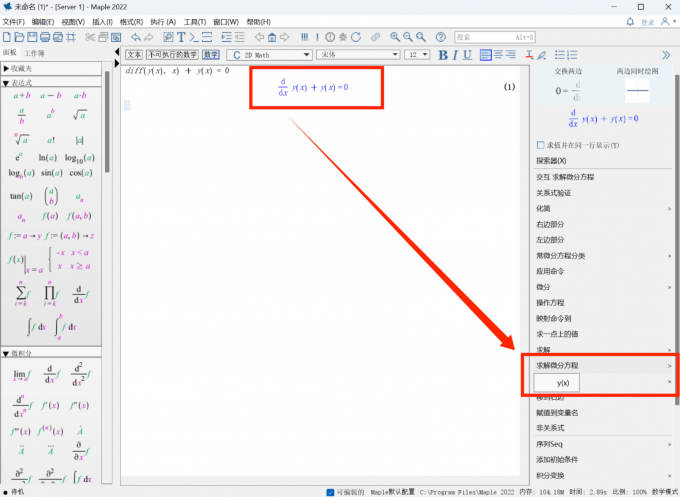This screenshot has width=680, height=497.
Task: Click the Underline formatting icon
Action: pos(467,54)
